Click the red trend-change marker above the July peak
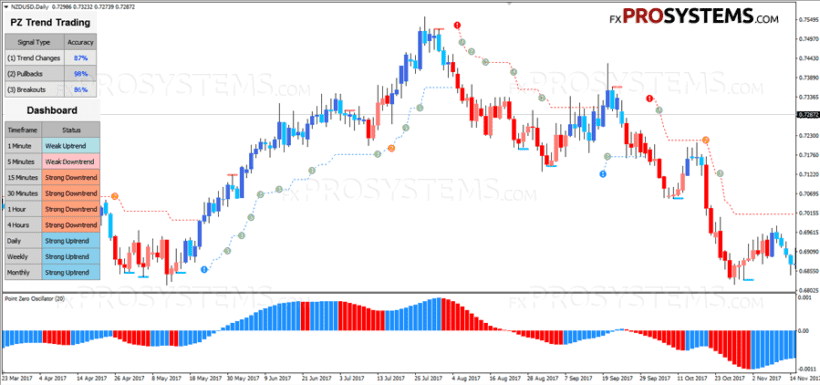The image size is (820, 385). tap(458, 25)
